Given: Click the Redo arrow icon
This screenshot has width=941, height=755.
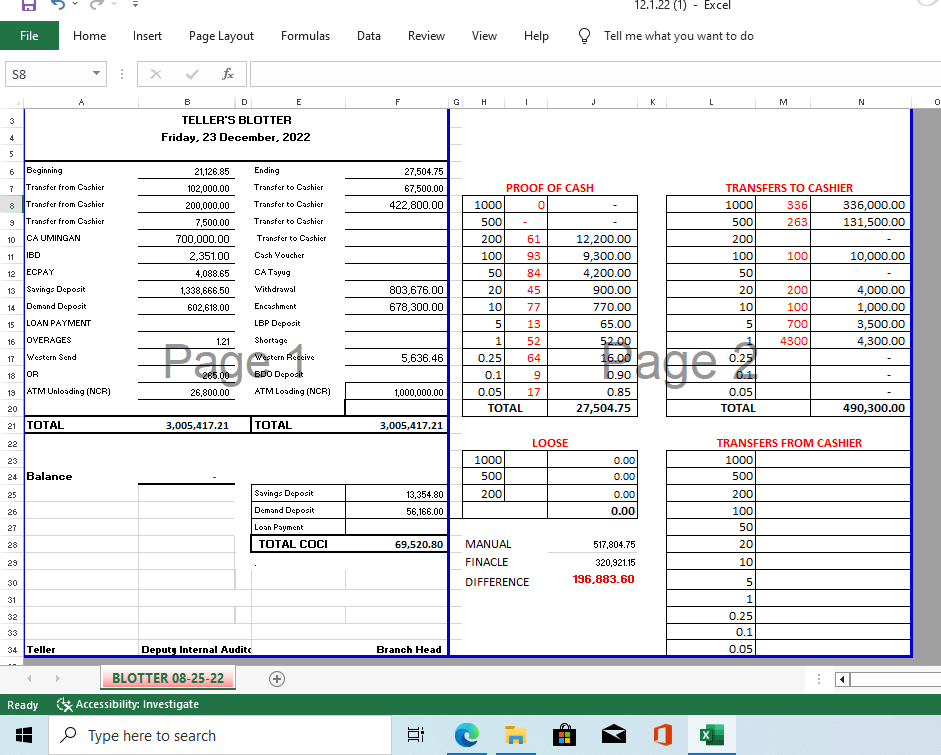Looking at the screenshot, I should 96,5.
